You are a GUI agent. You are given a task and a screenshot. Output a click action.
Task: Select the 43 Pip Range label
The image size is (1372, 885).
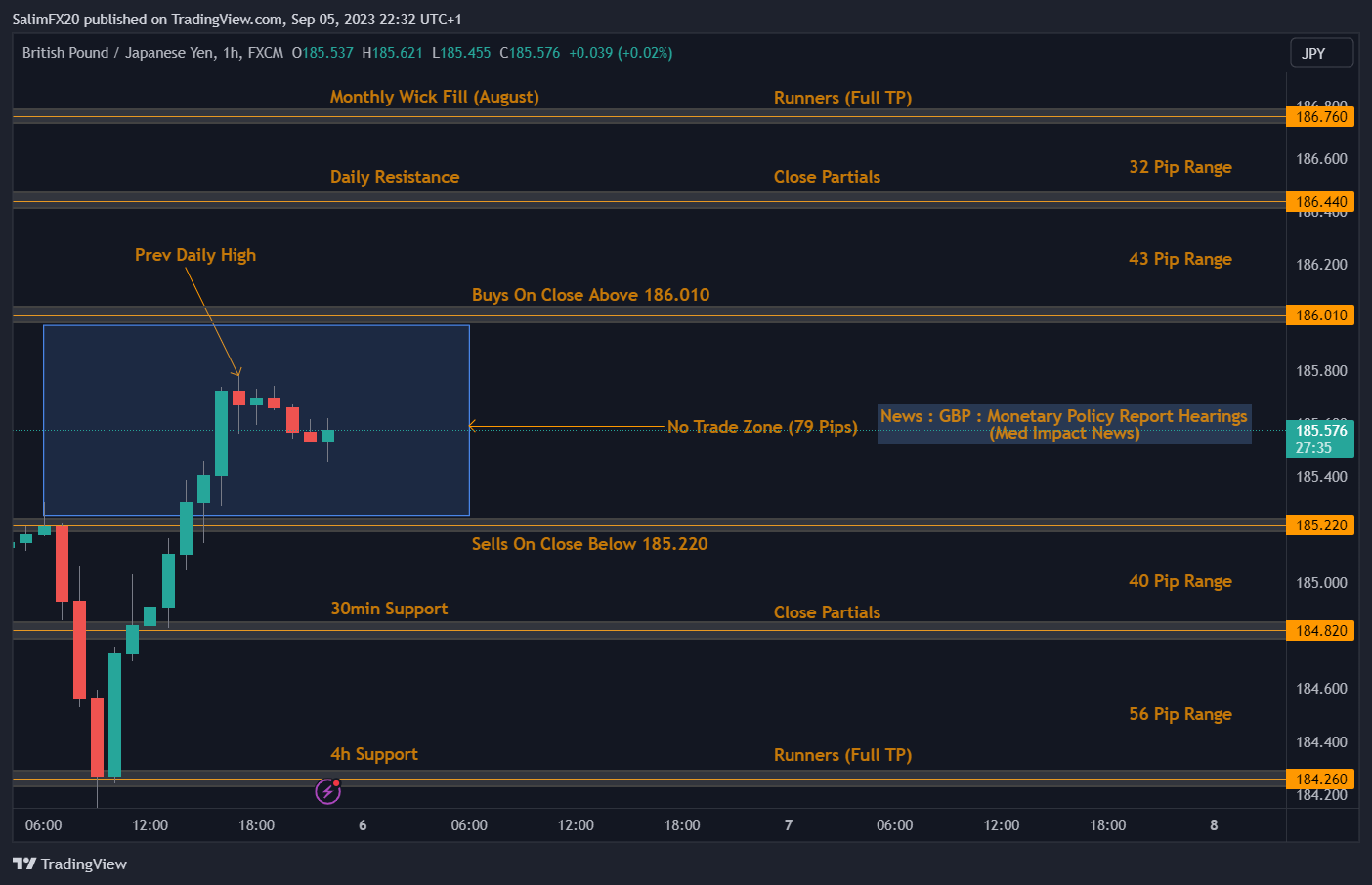pos(1180,259)
